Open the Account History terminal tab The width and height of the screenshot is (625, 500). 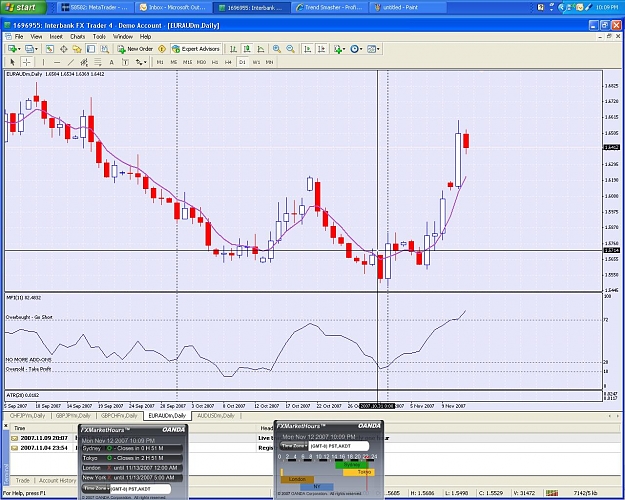(57, 480)
